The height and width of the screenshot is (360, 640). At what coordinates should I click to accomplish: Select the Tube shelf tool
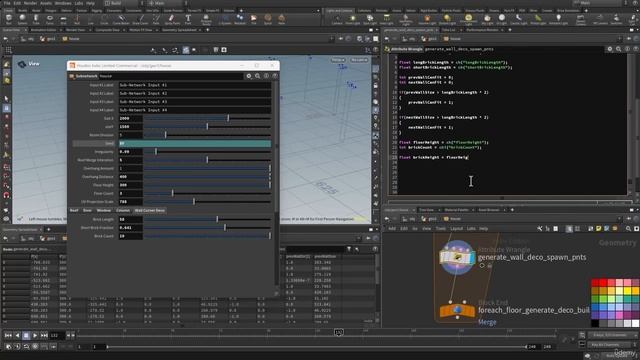[36, 19]
